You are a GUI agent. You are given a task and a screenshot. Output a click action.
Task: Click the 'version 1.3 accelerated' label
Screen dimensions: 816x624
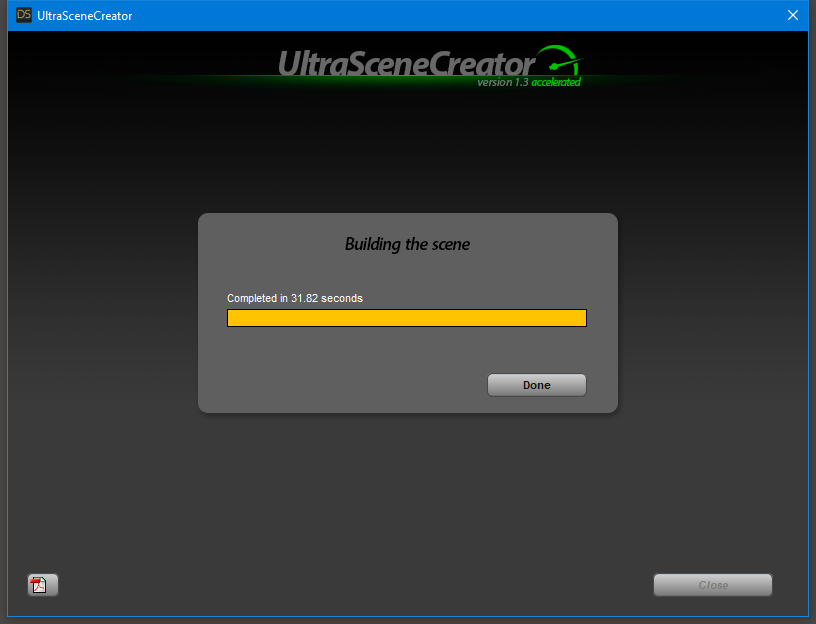(529, 82)
